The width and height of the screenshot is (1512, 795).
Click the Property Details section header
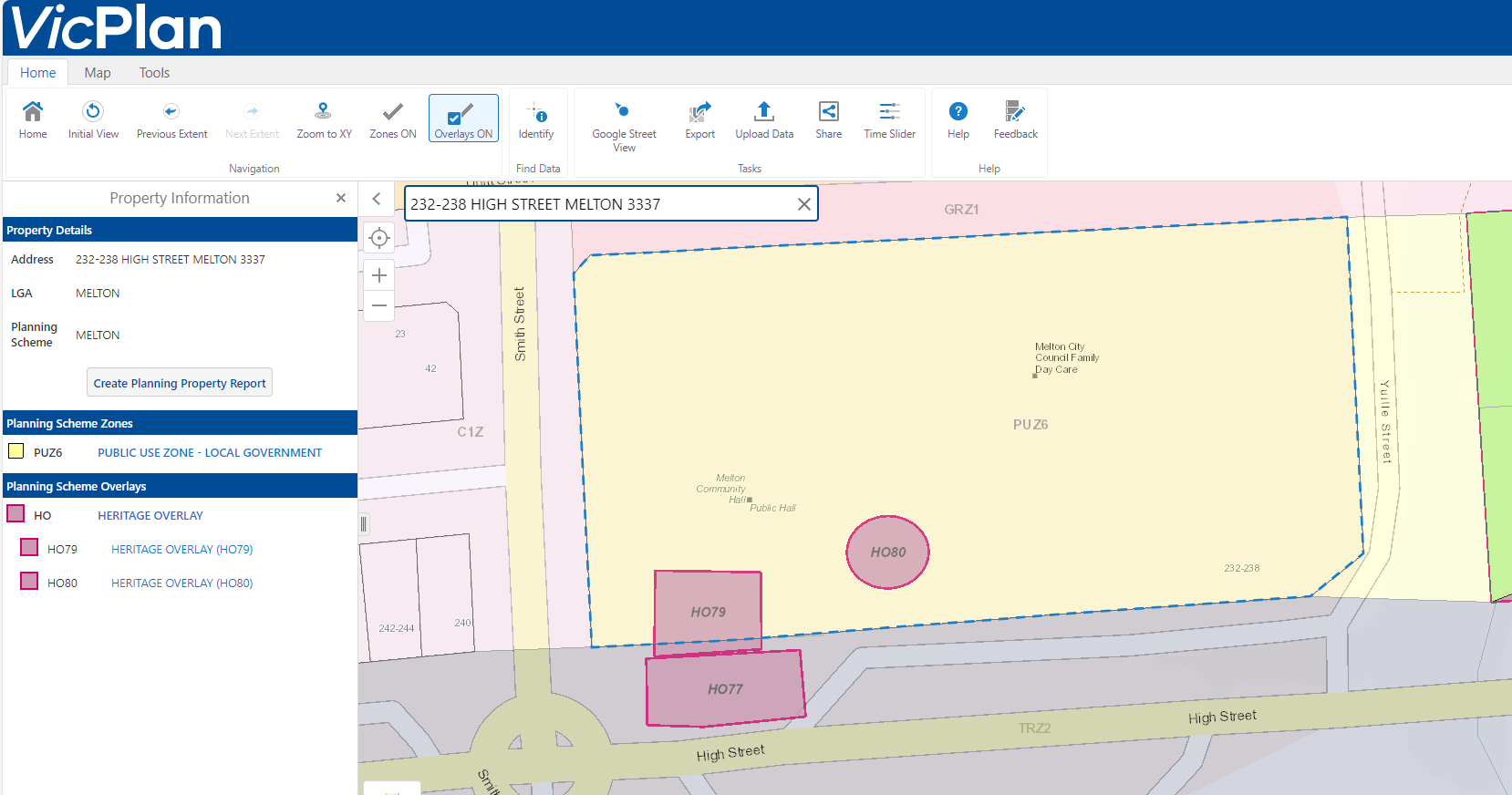pos(180,230)
